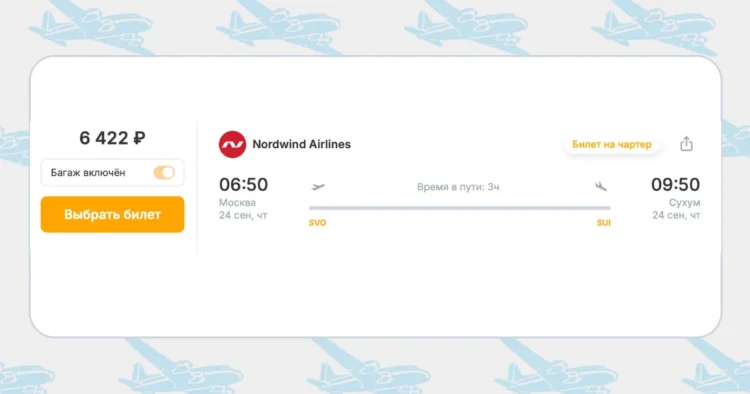Click the "Выбрать билет" button

click(x=112, y=214)
